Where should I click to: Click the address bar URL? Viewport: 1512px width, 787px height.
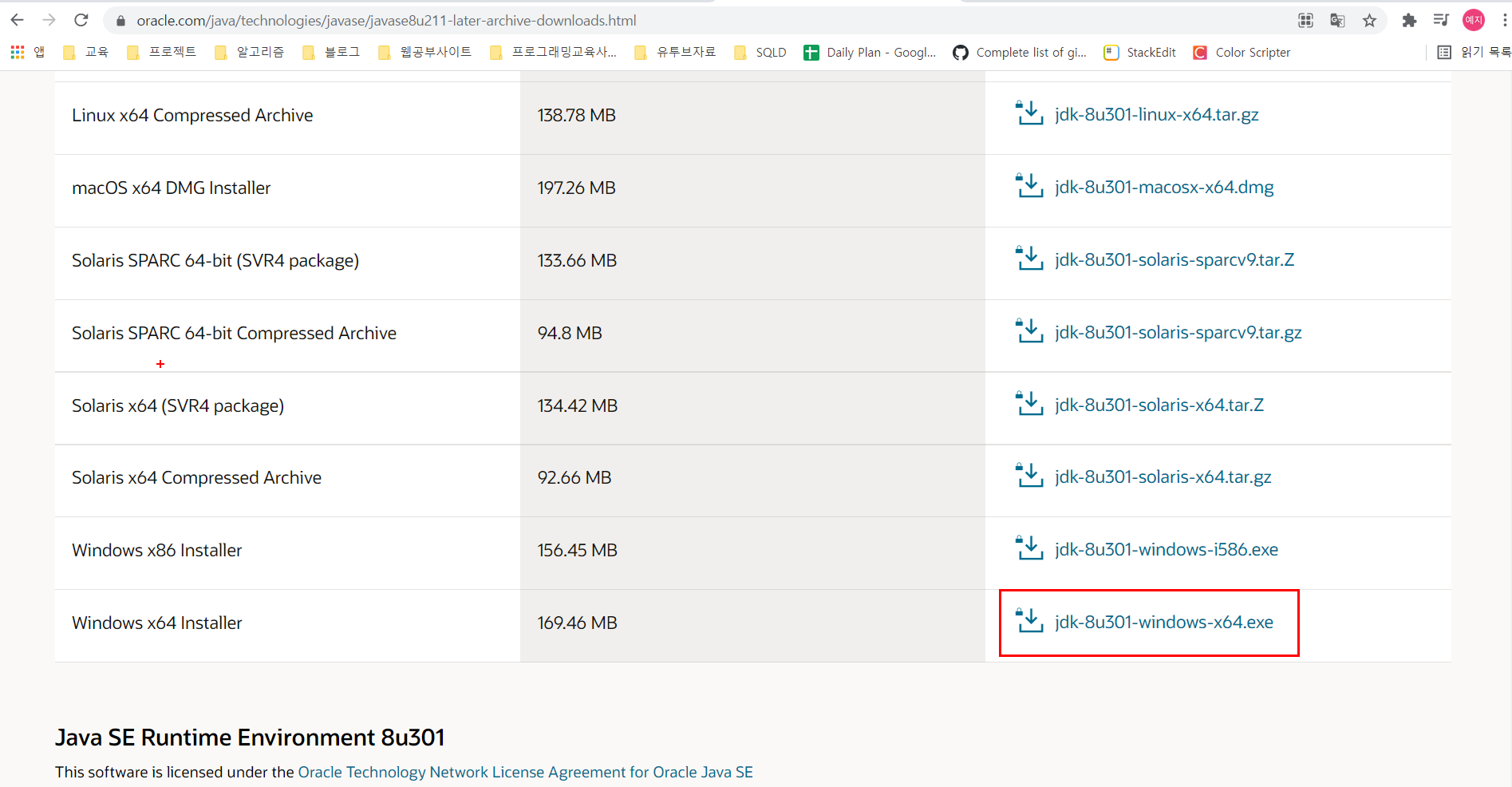click(386, 21)
